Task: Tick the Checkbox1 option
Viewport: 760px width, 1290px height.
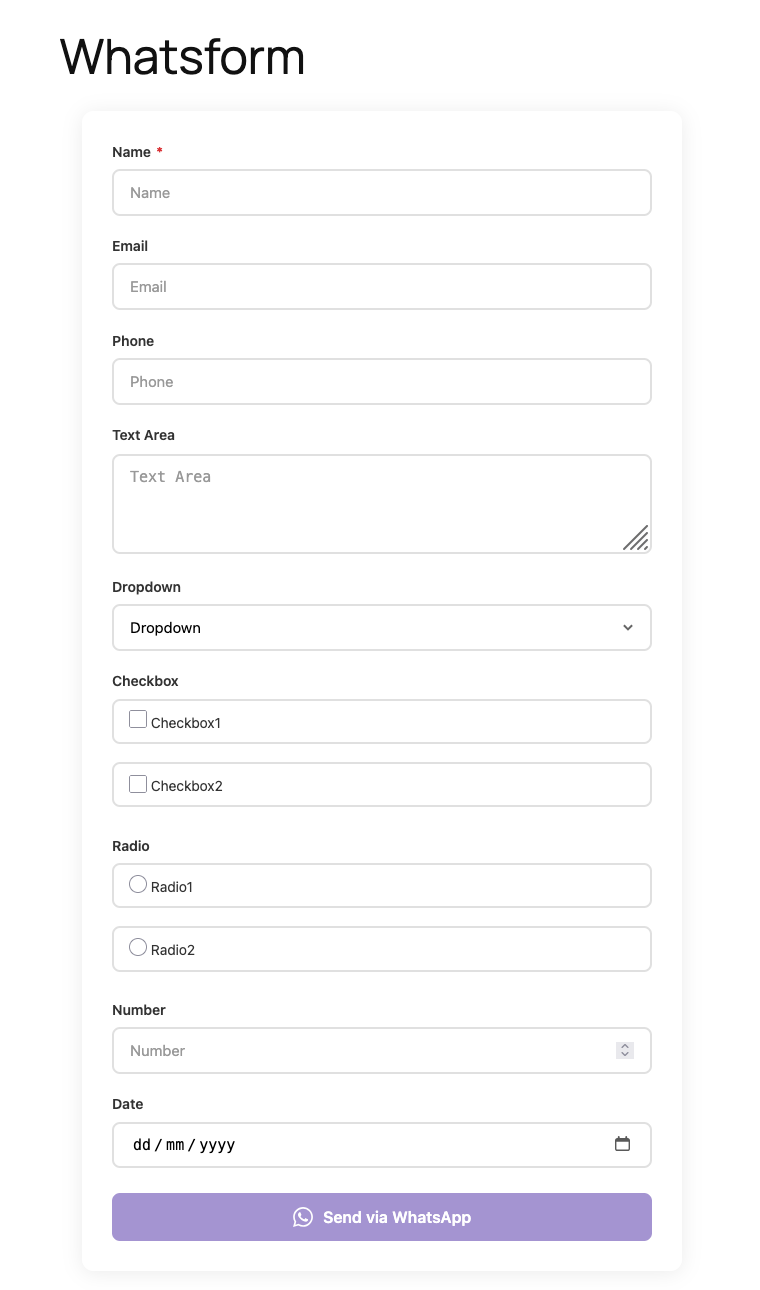Action: 138,719
